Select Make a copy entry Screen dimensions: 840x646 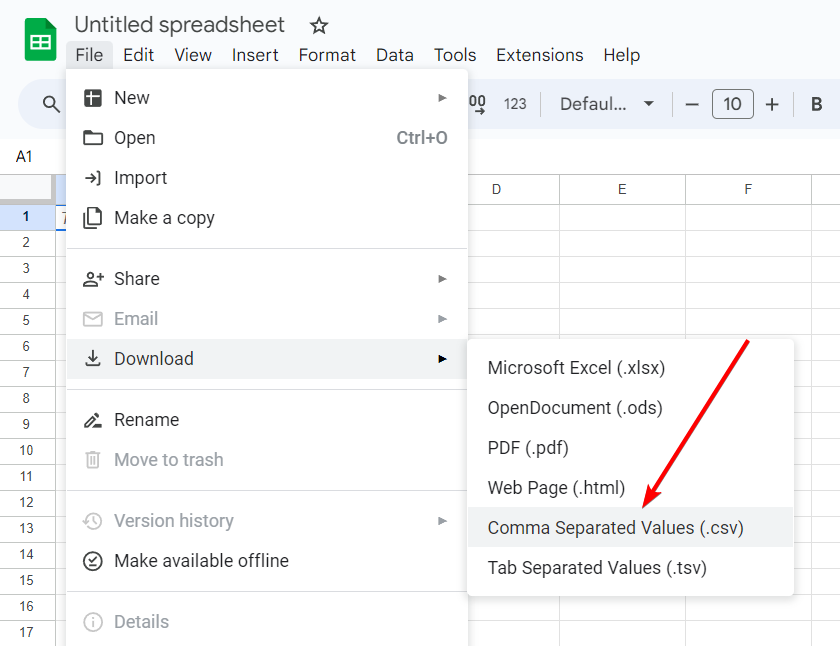[267, 218]
